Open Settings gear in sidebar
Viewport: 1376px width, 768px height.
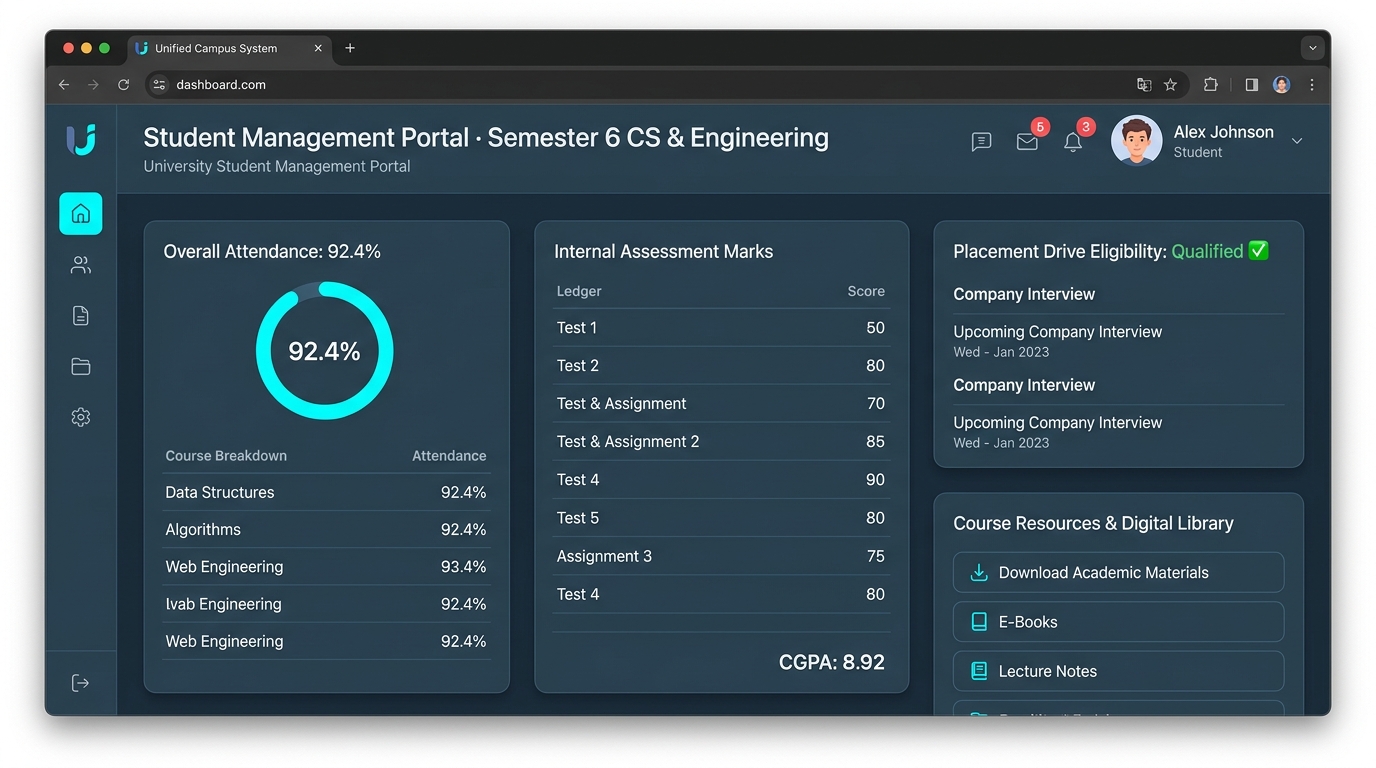coord(80,417)
